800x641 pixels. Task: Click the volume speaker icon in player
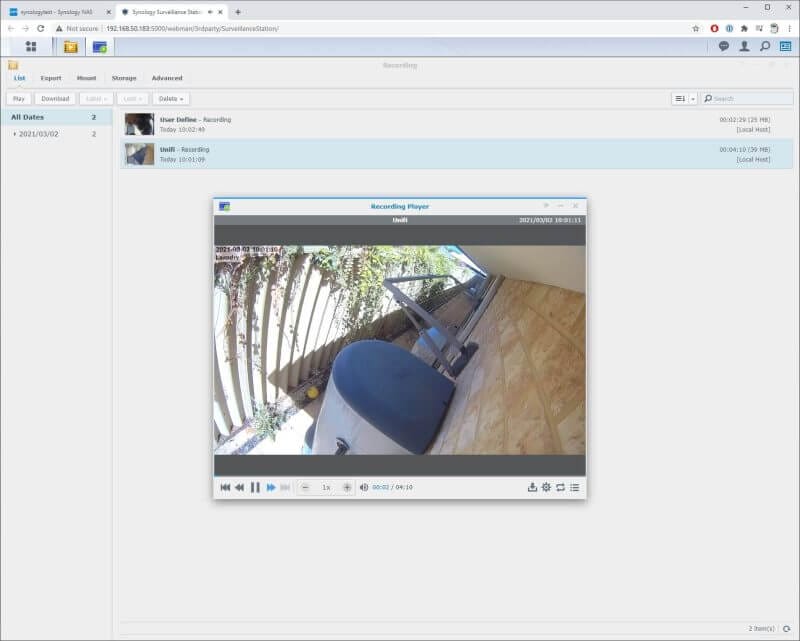[x=363, y=487]
